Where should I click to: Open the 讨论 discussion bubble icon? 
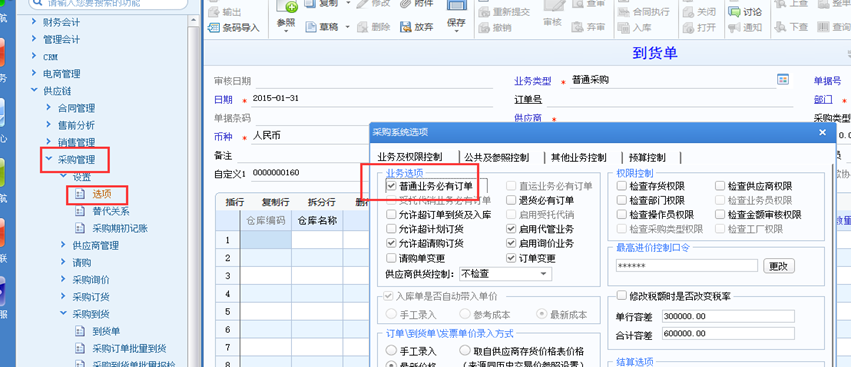(735, 11)
